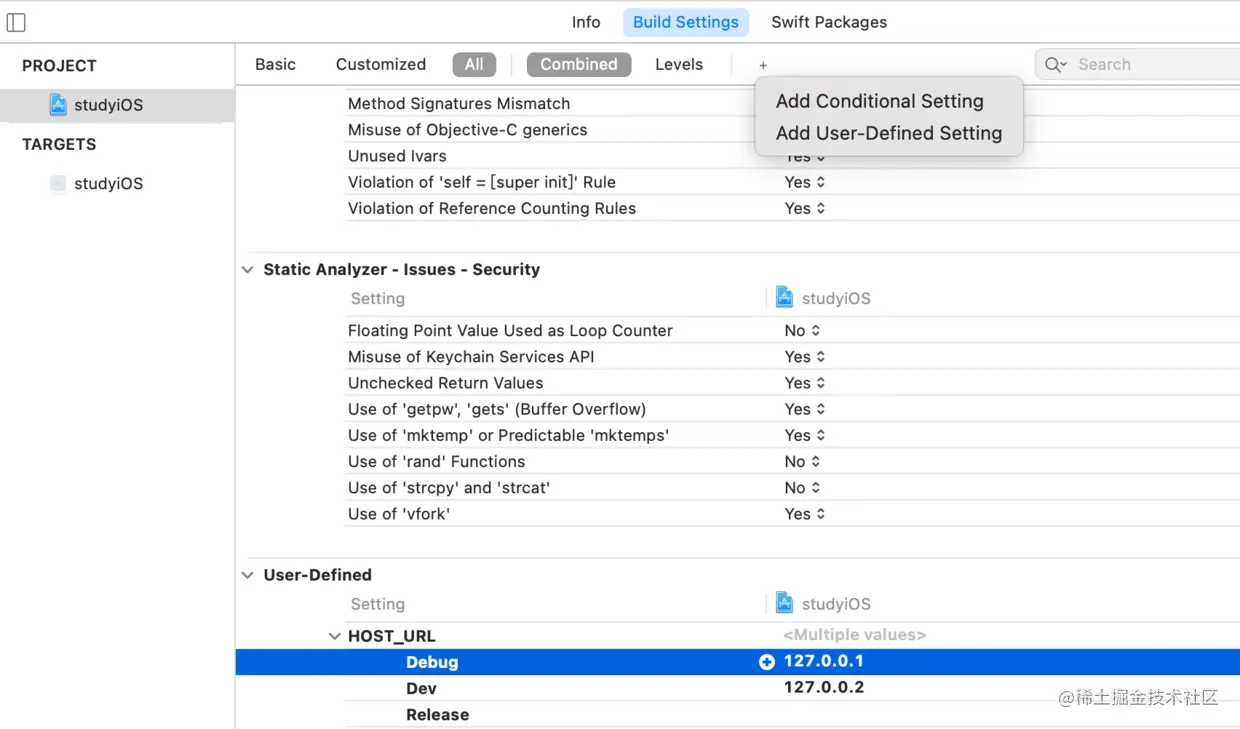Image resolution: width=1240 pixels, height=729 pixels.
Task: Switch to Combined view mode
Action: click(x=579, y=64)
